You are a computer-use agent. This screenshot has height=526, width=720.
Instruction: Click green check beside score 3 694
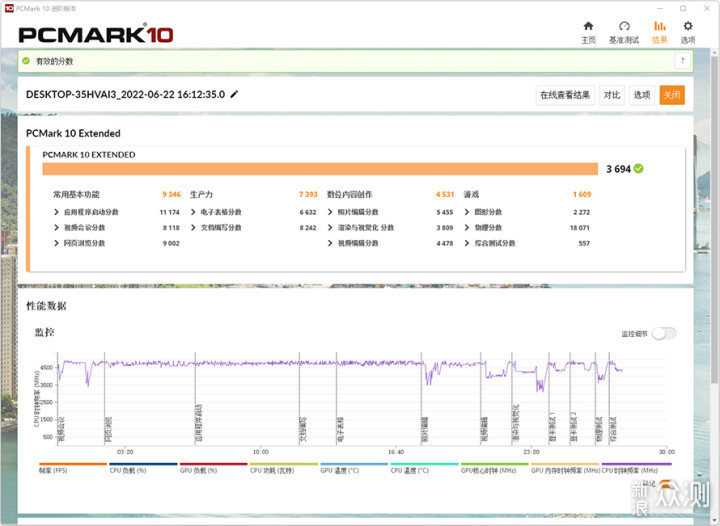[x=638, y=169]
